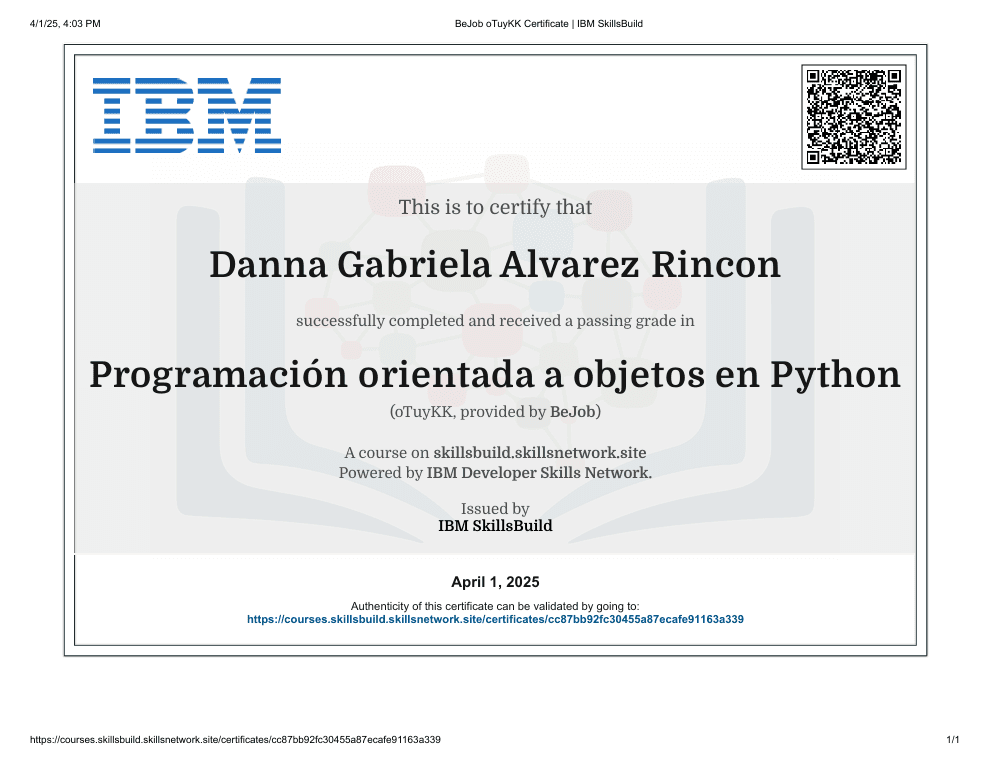Click the 'IBM Developer Skills Network' label
This screenshot has height=762, width=989.
[x=537, y=472]
